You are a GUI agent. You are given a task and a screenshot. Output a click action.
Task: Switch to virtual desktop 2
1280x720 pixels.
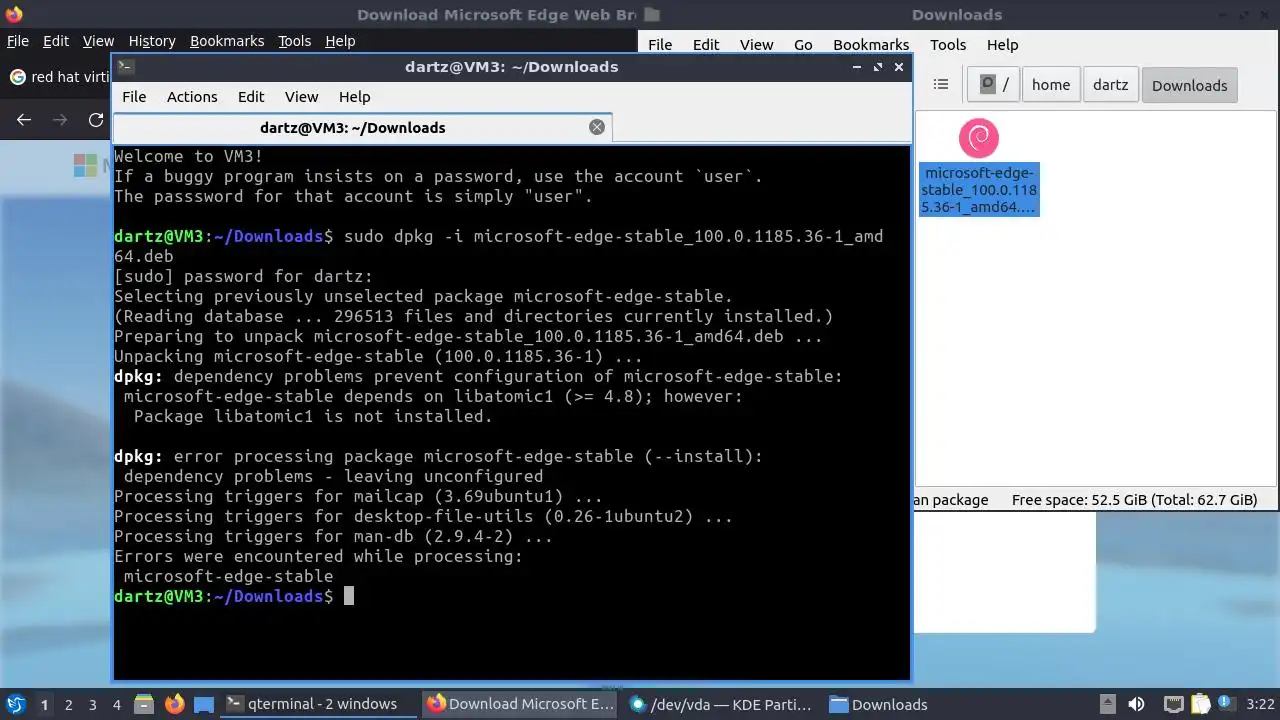(x=68, y=704)
